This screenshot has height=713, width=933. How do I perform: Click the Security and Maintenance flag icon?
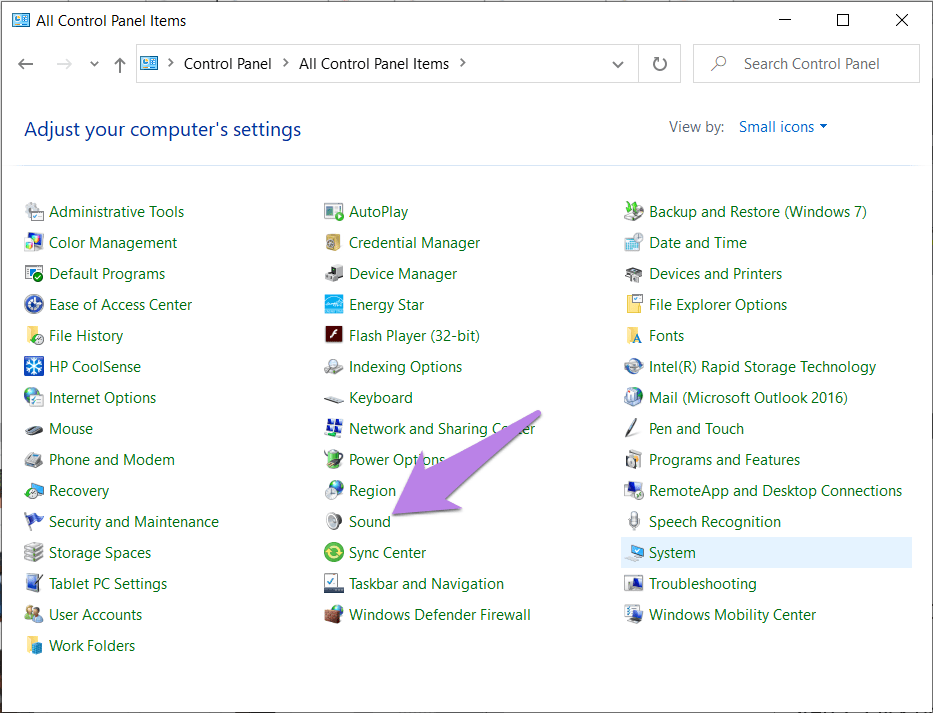tap(34, 522)
